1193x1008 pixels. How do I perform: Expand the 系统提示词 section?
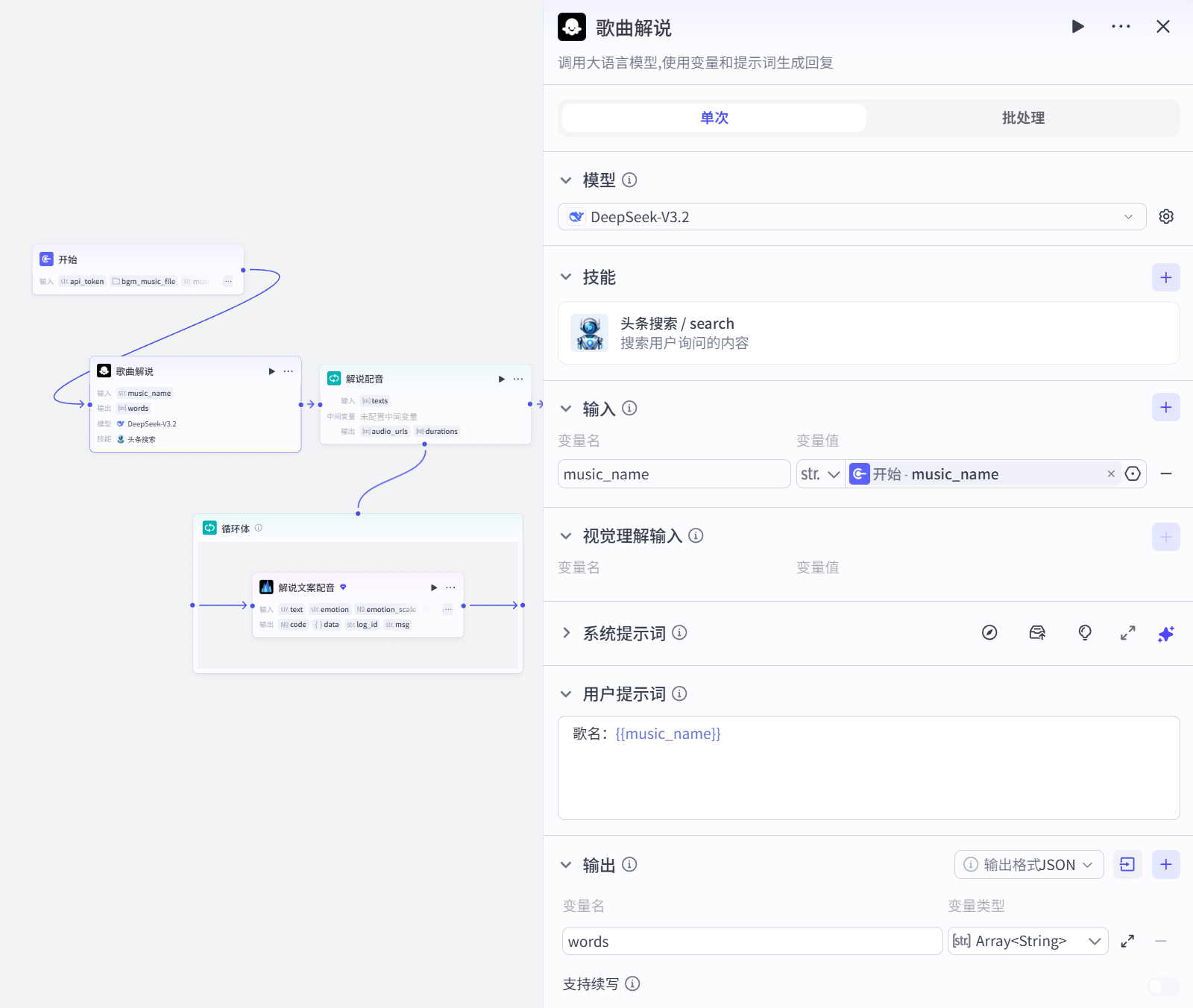(566, 633)
